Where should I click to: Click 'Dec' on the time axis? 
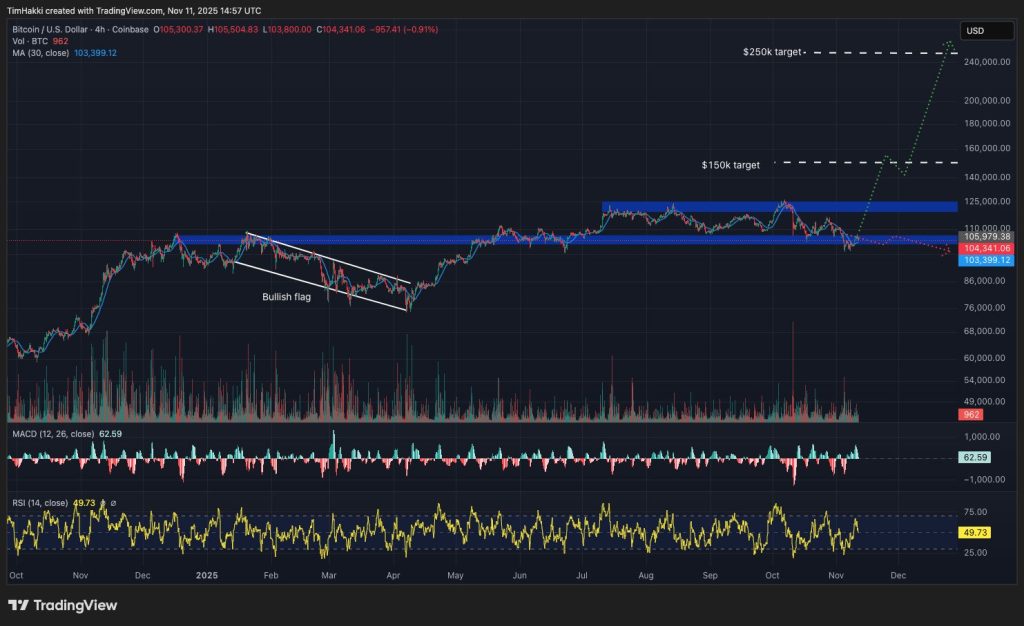pos(898,576)
